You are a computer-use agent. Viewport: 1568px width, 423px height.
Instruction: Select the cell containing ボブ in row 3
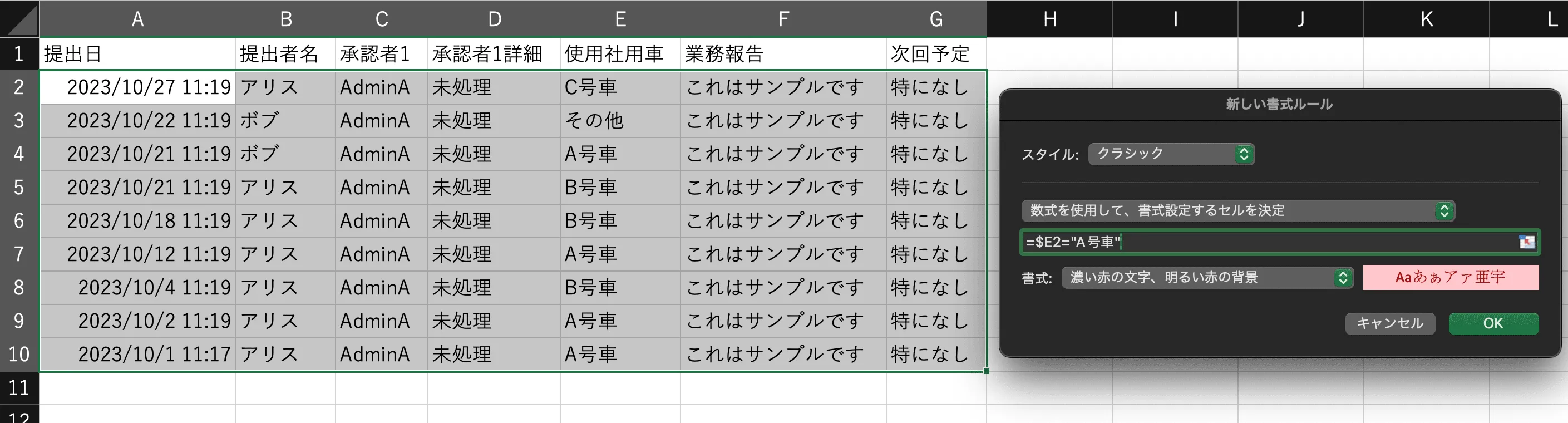[285, 121]
